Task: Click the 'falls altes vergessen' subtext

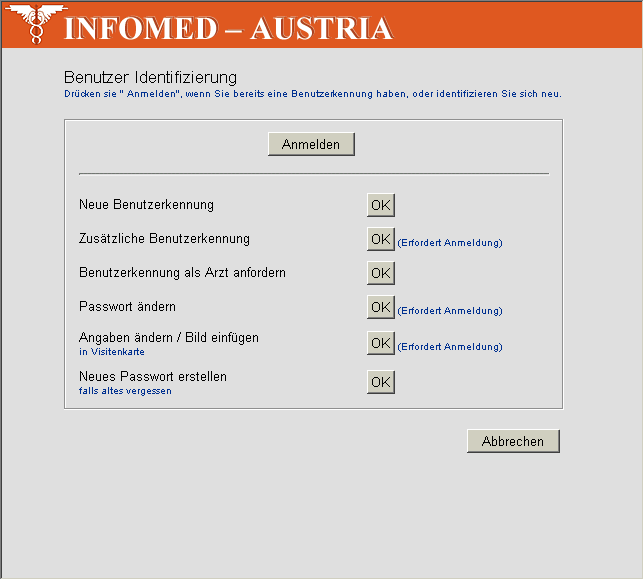Action: click(x=125, y=391)
